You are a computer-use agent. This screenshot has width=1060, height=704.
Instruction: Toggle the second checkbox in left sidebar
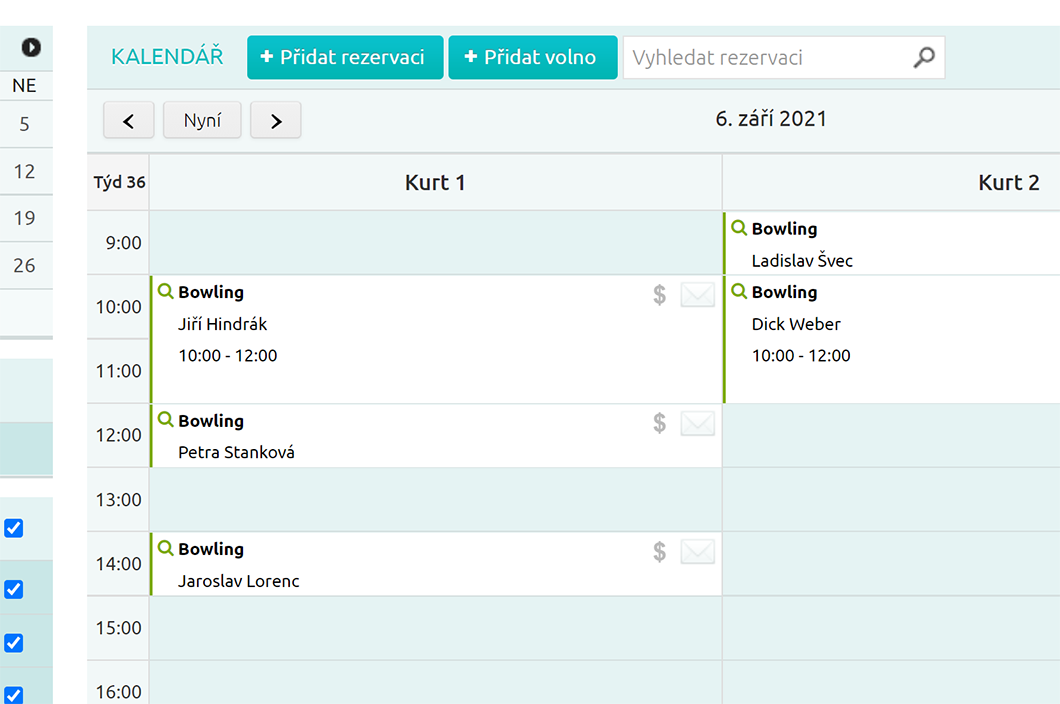click(x=14, y=589)
